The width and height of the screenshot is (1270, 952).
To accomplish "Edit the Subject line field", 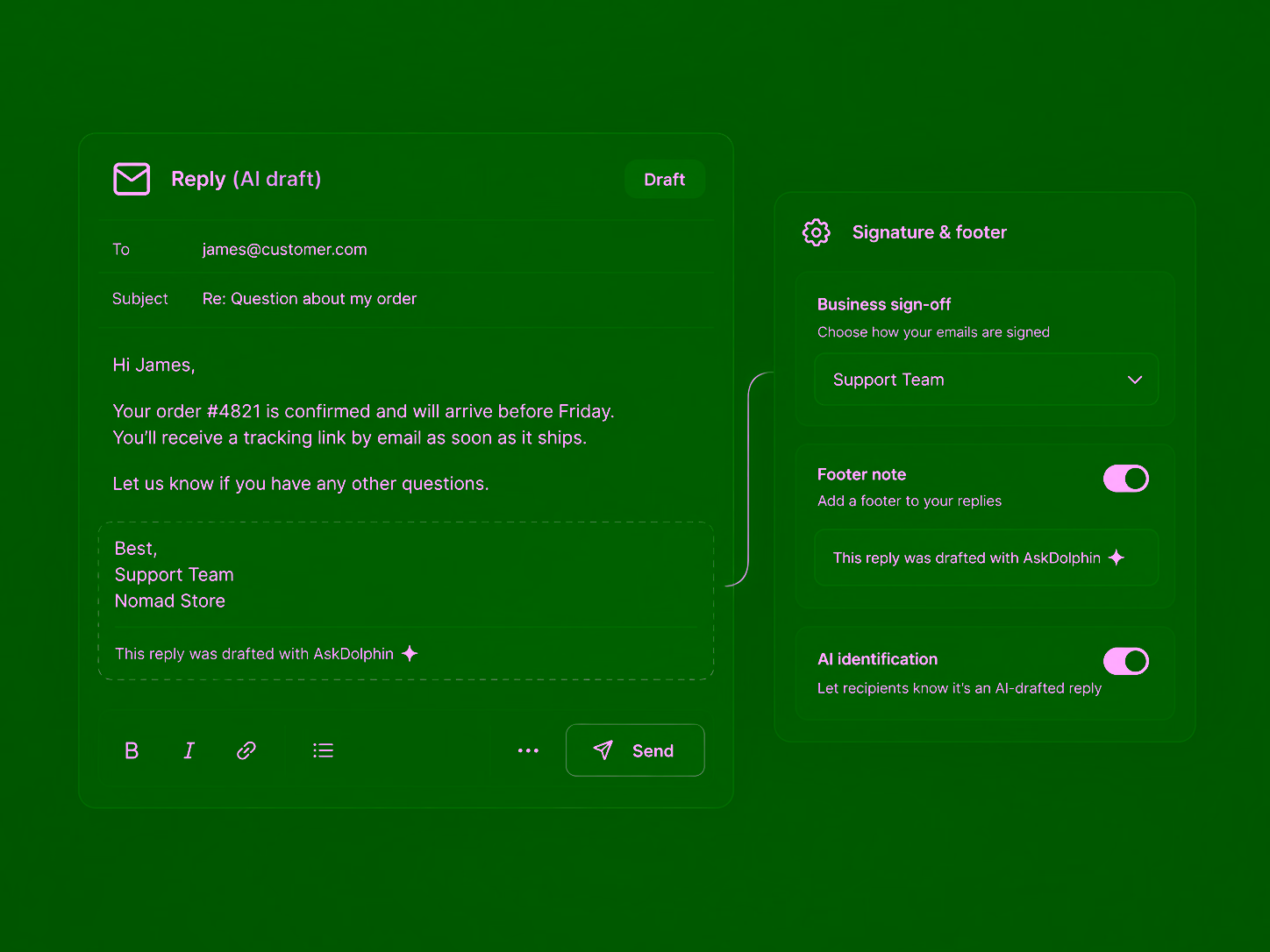I will (x=406, y=299).
